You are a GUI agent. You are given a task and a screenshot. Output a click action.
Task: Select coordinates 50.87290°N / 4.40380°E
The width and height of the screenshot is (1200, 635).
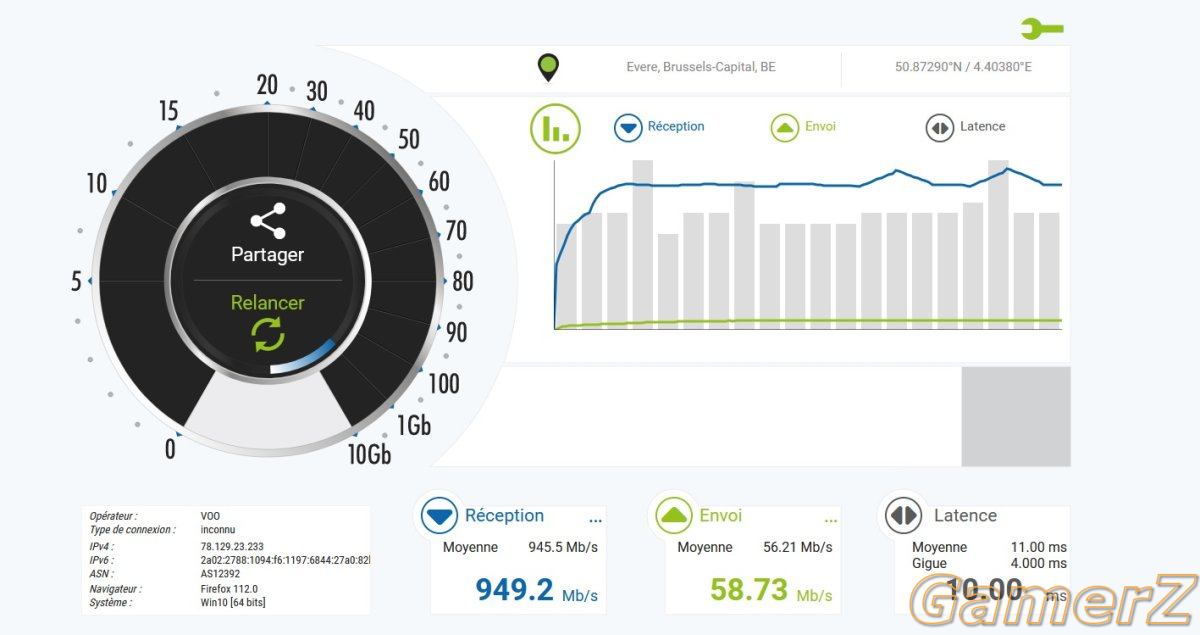click(963, 68)
